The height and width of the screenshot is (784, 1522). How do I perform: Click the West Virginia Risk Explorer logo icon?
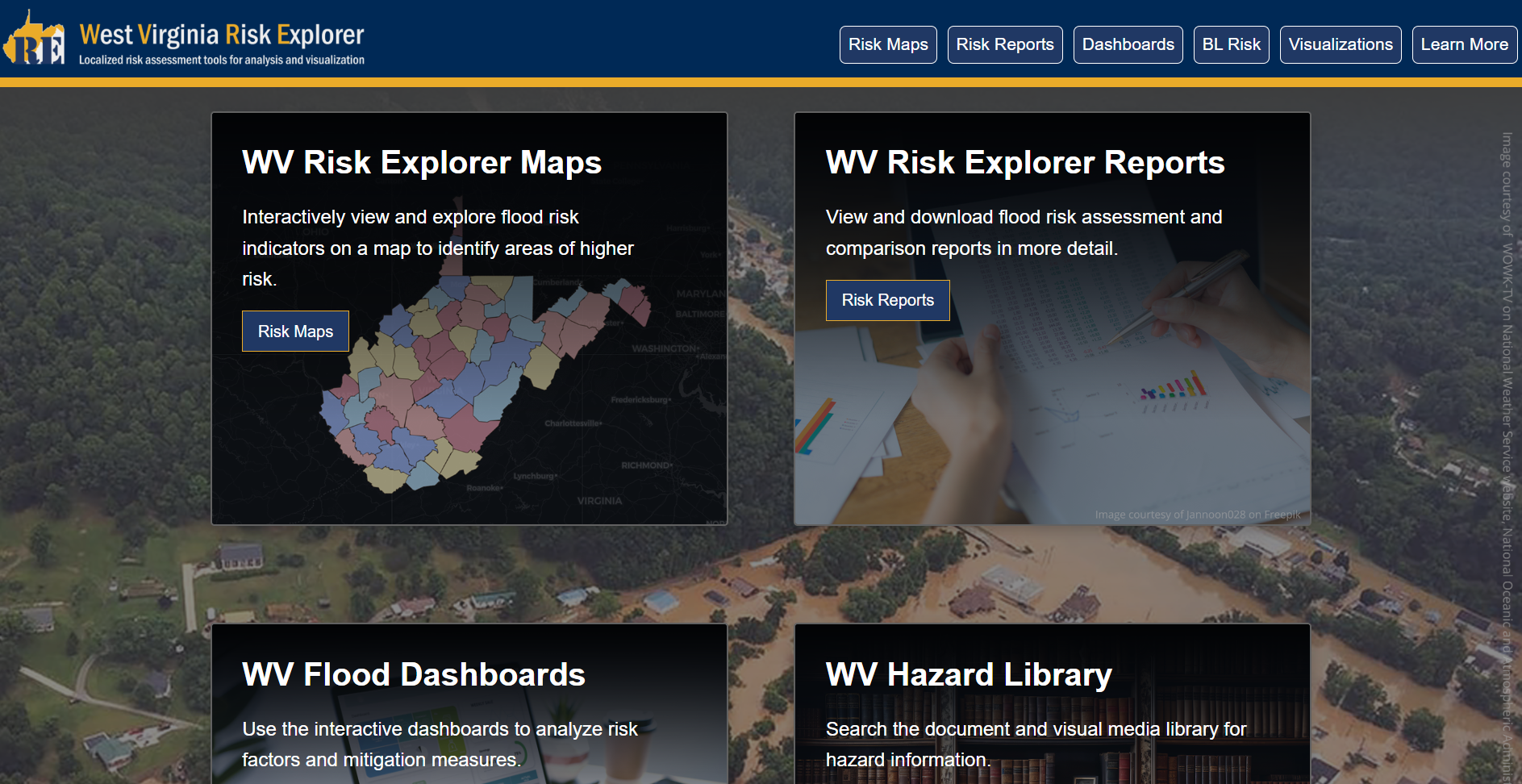click(34, 38)
